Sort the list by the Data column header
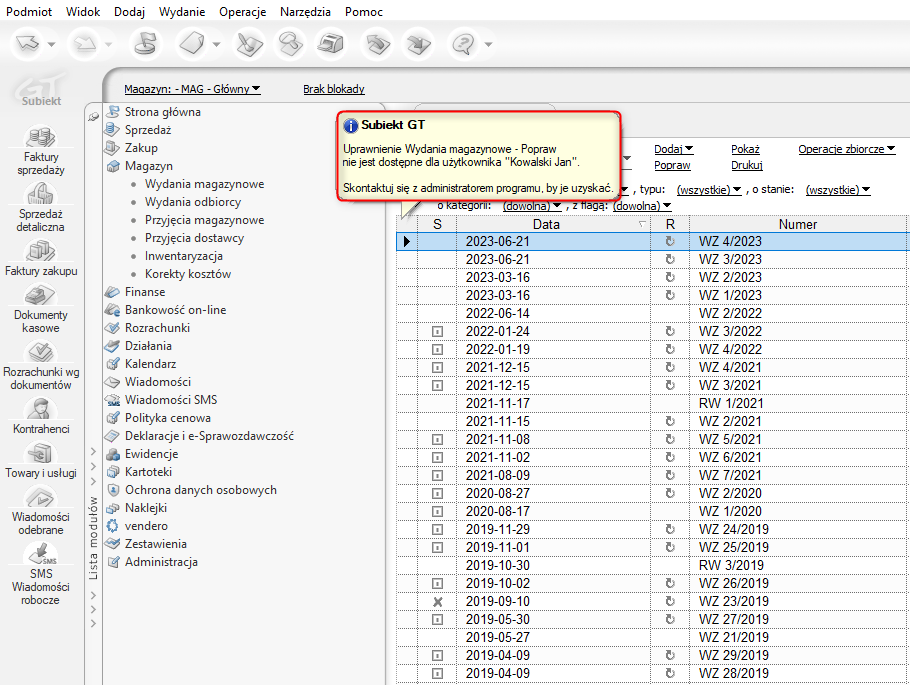This screenshot has height=685, width=910. (546, 224)
